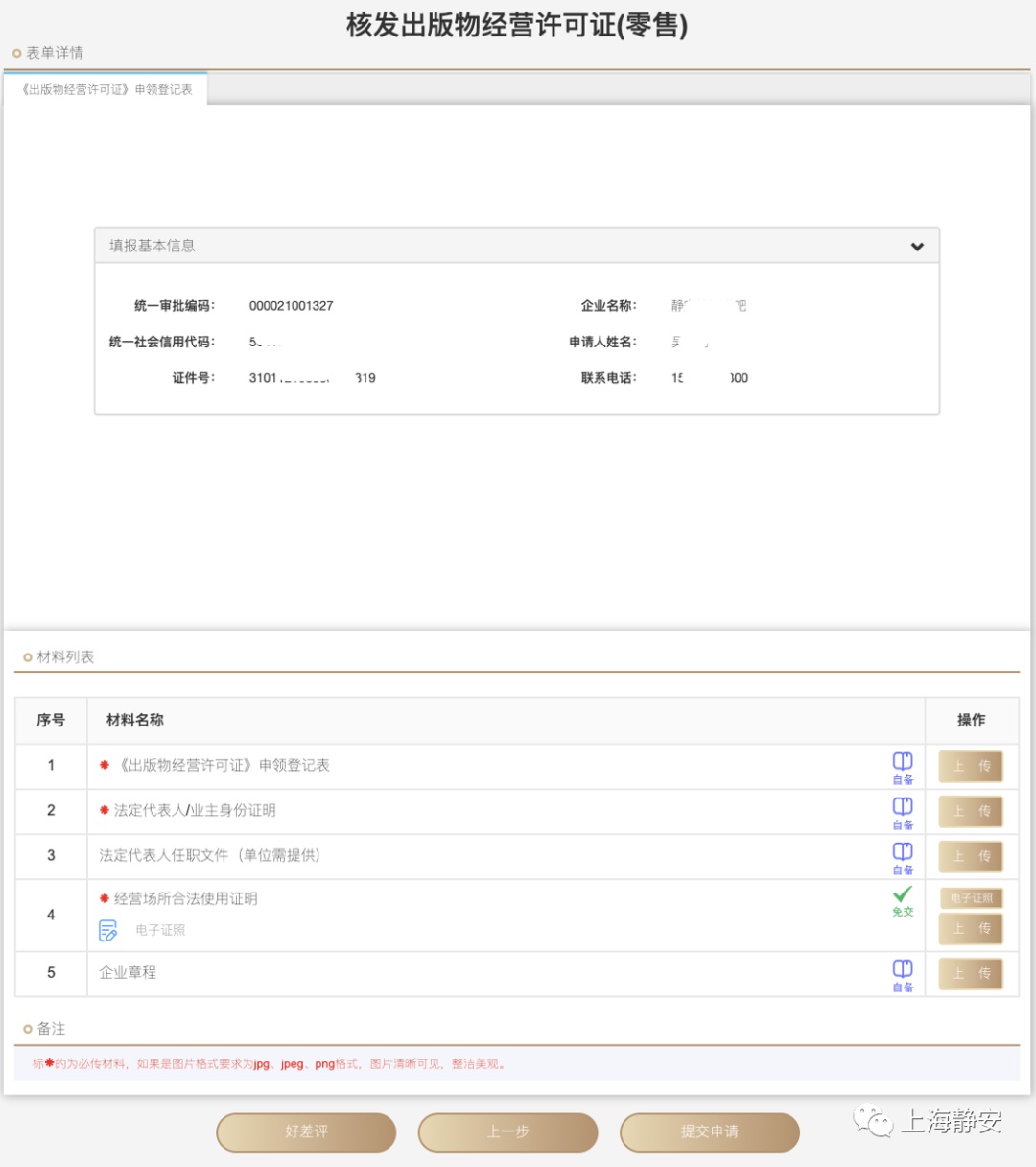Upload file for 企业章程

tap(971, 973)
